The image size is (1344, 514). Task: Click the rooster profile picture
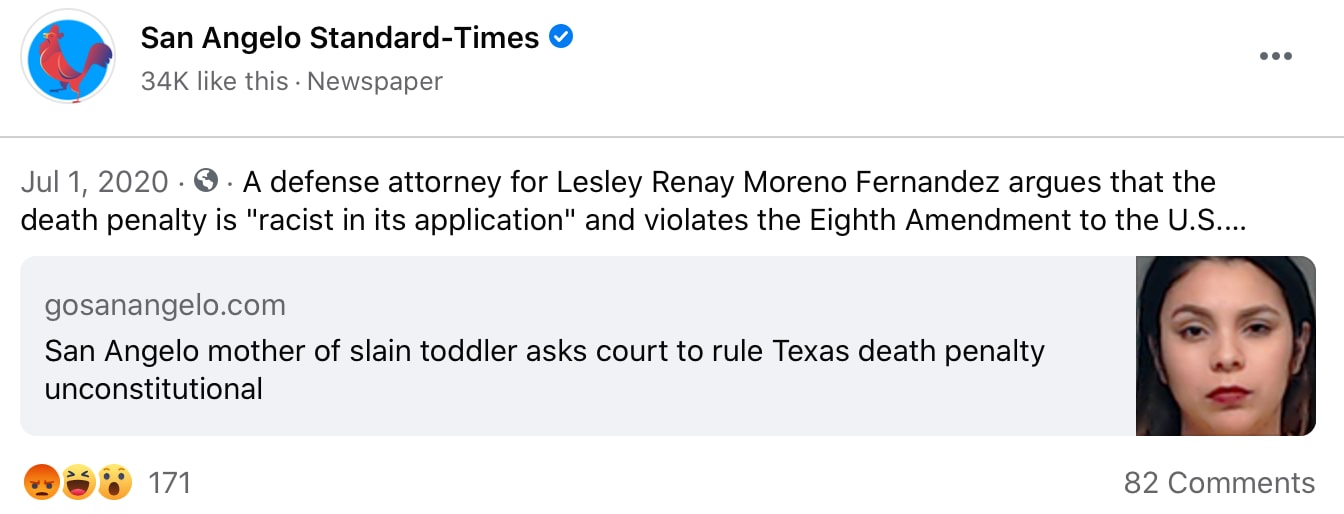69,57
